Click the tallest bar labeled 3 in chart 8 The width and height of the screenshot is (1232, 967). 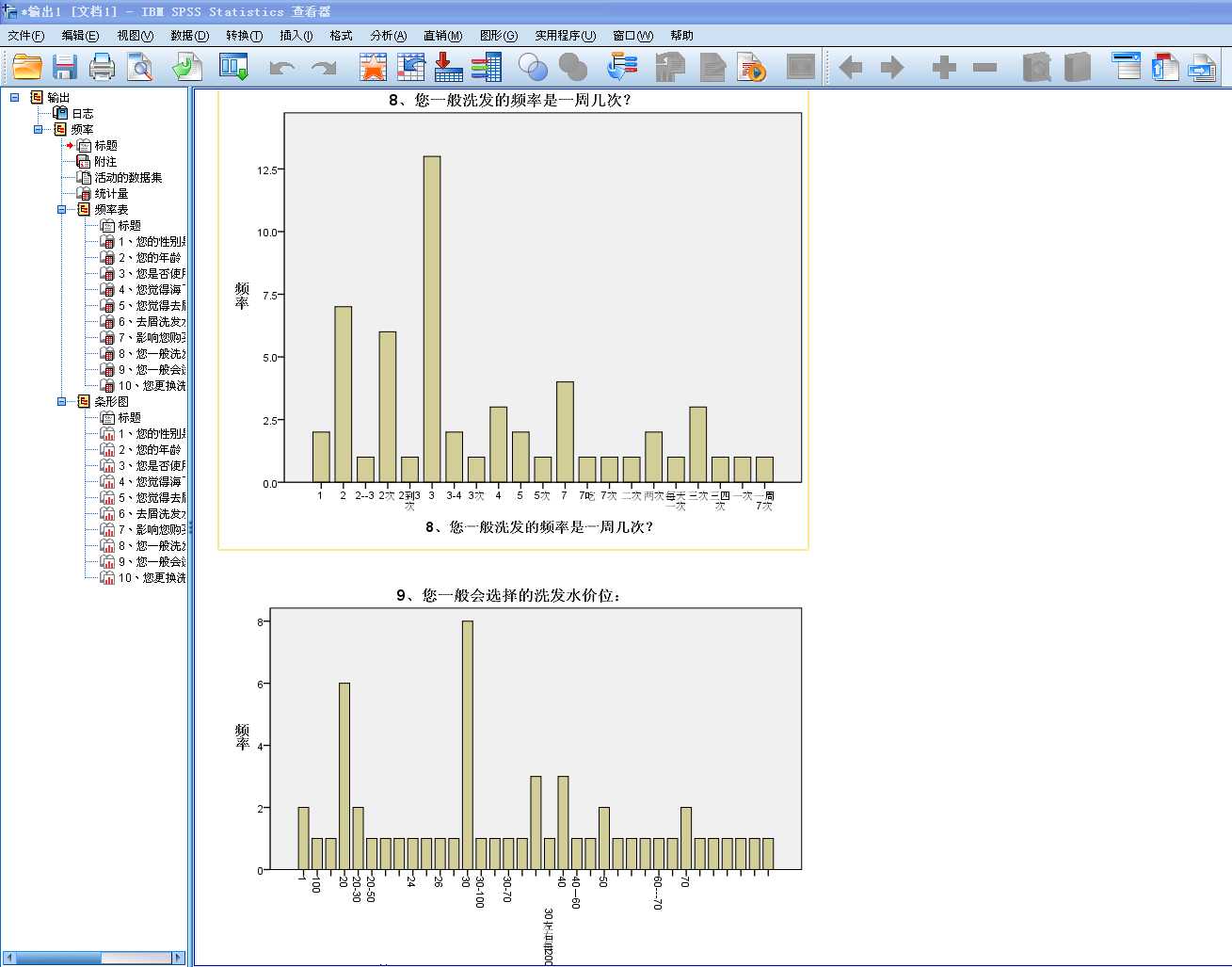[432, 319]
